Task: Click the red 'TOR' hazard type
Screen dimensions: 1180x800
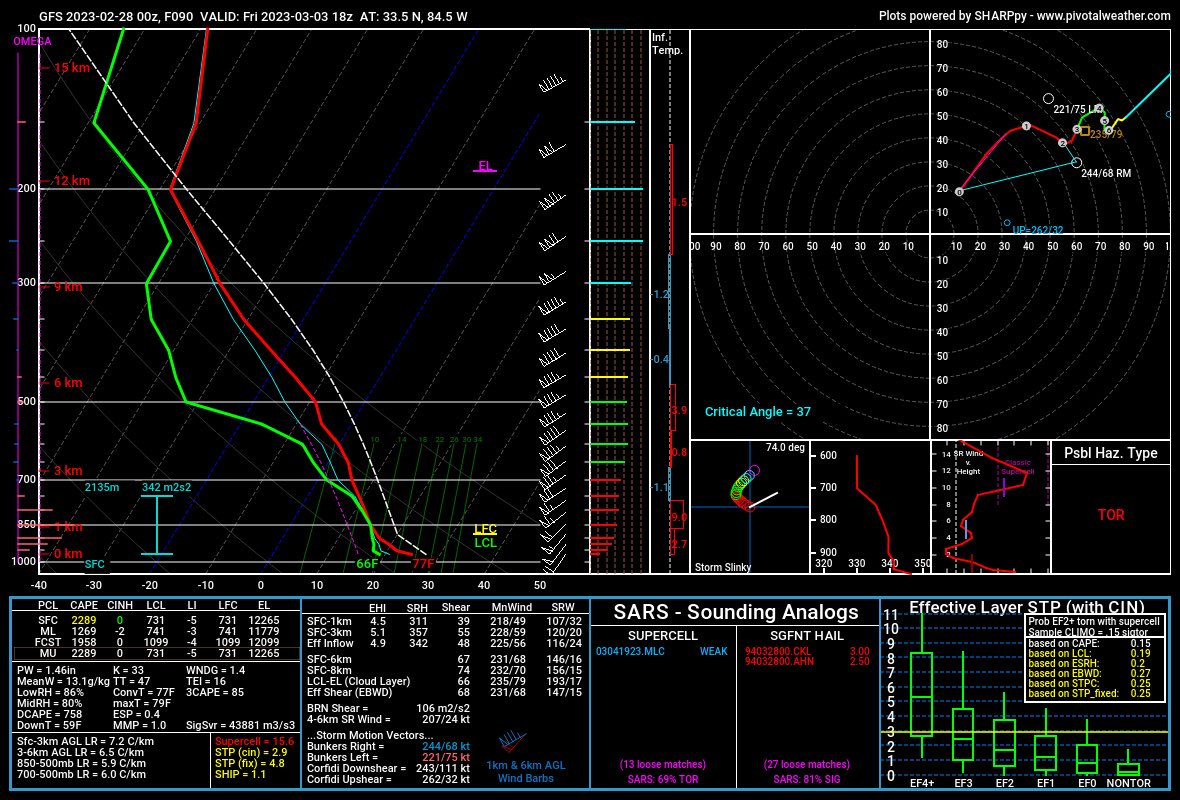Action: tap(1111, 515)
